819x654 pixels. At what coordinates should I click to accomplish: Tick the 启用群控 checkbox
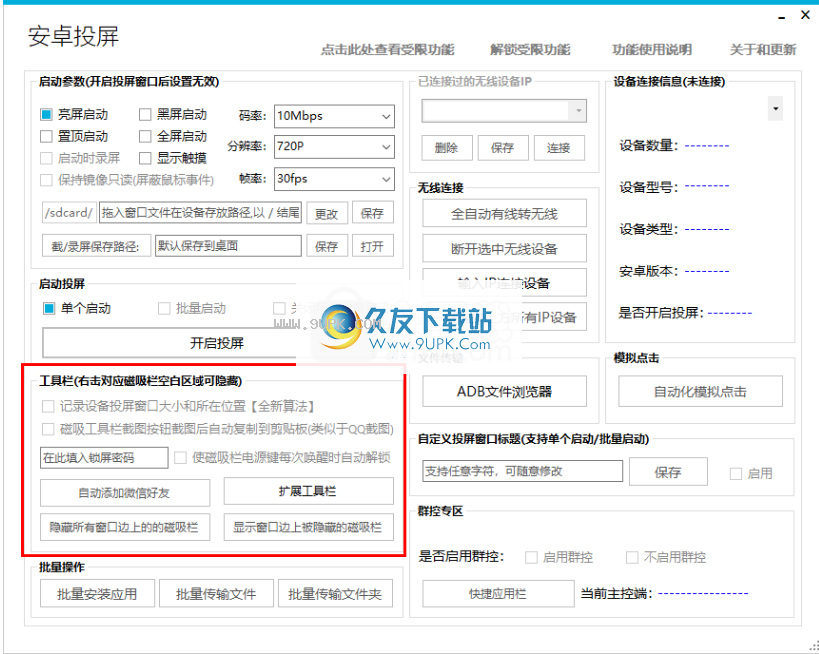[x=531, y=557]
